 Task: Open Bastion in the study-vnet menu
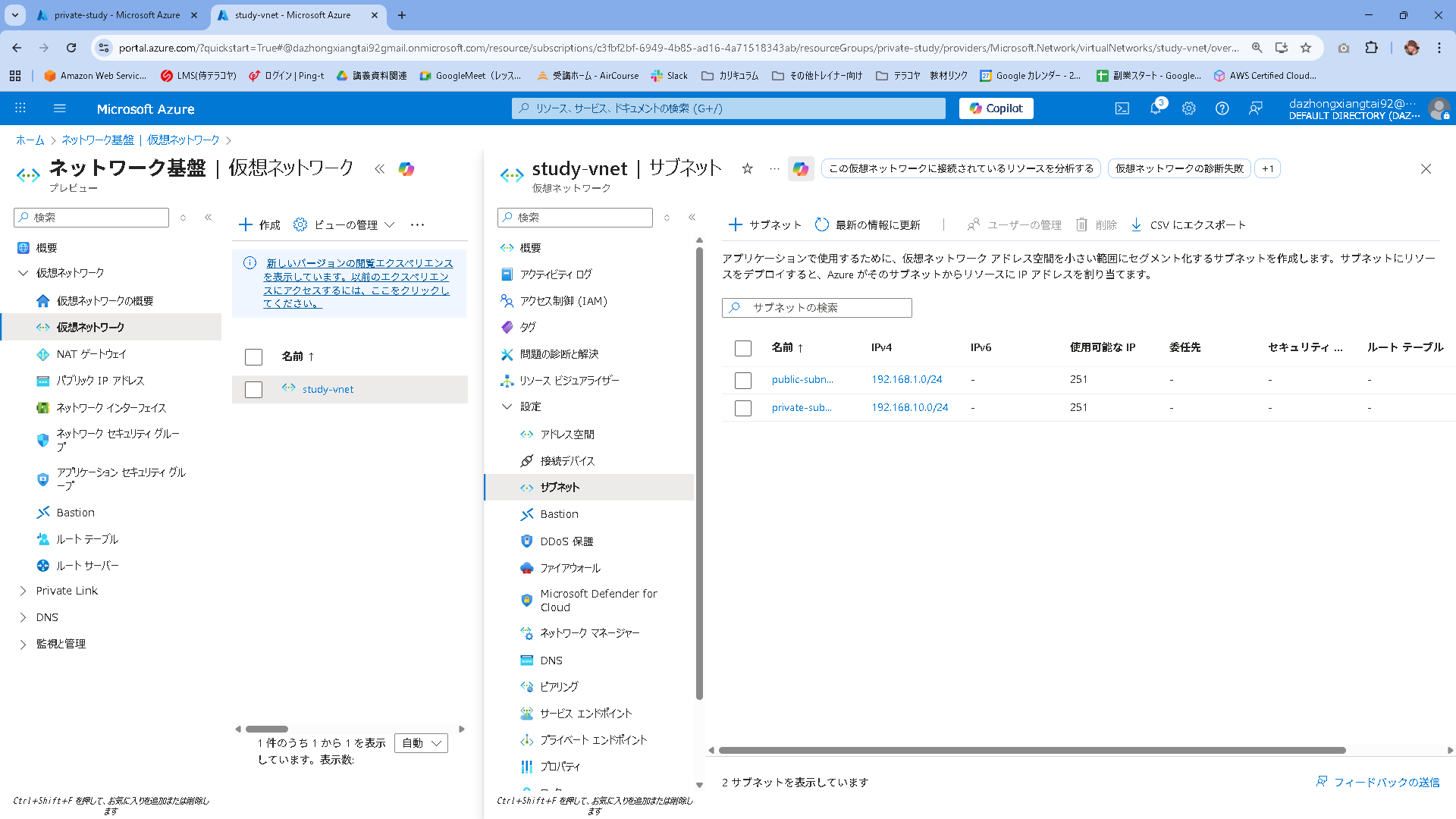559,514
